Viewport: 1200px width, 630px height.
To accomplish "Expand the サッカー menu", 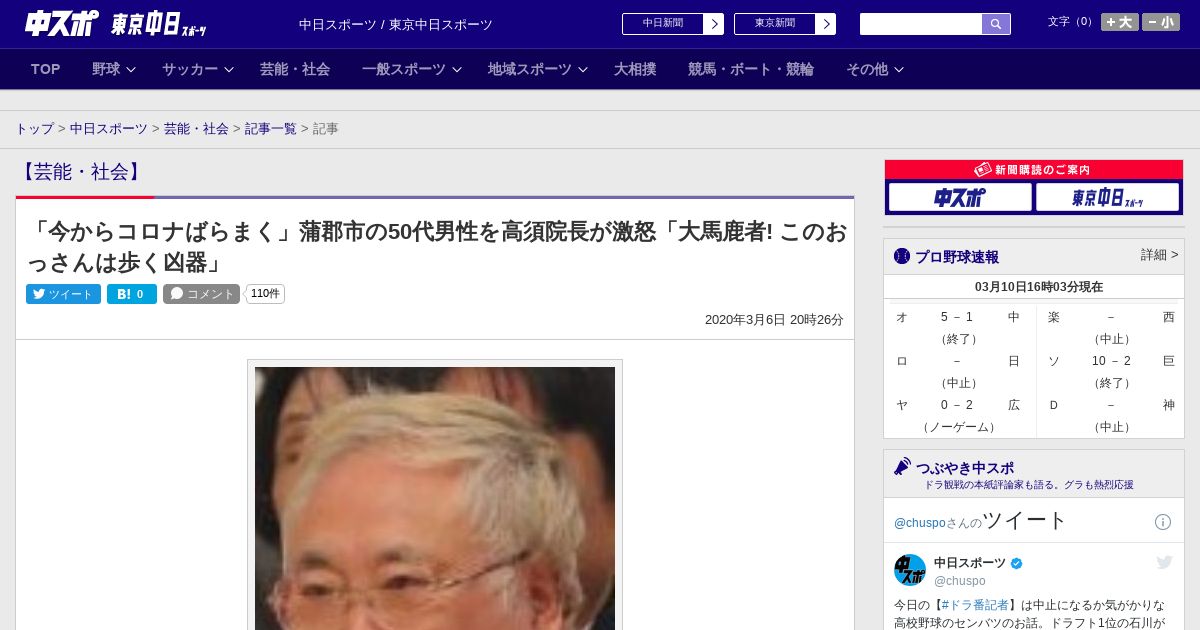I will pyautogui.click(x=198, y=69).
